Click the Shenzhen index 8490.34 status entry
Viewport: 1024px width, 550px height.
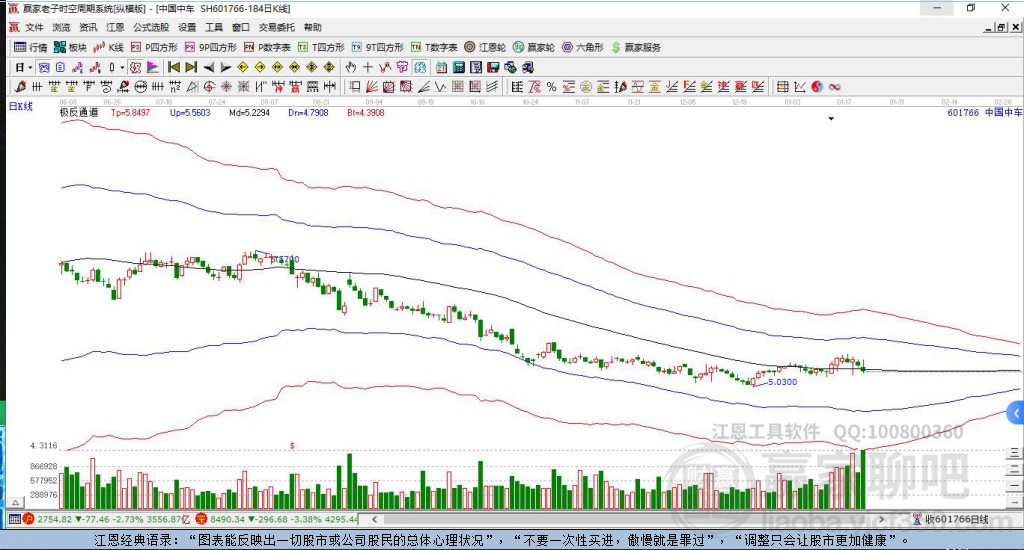(x=277, y=519)
